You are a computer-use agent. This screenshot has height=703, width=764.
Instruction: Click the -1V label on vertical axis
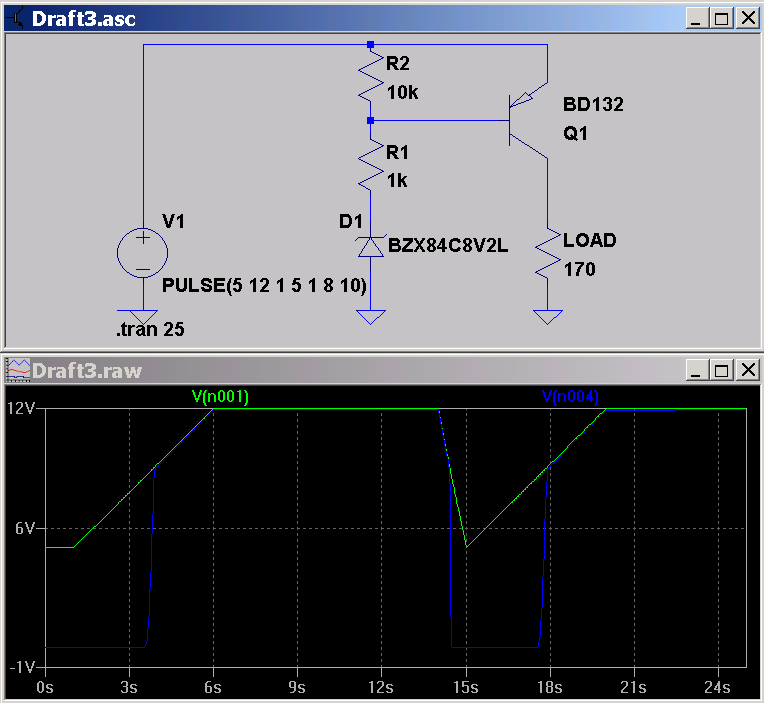click(x=22, y=667)
